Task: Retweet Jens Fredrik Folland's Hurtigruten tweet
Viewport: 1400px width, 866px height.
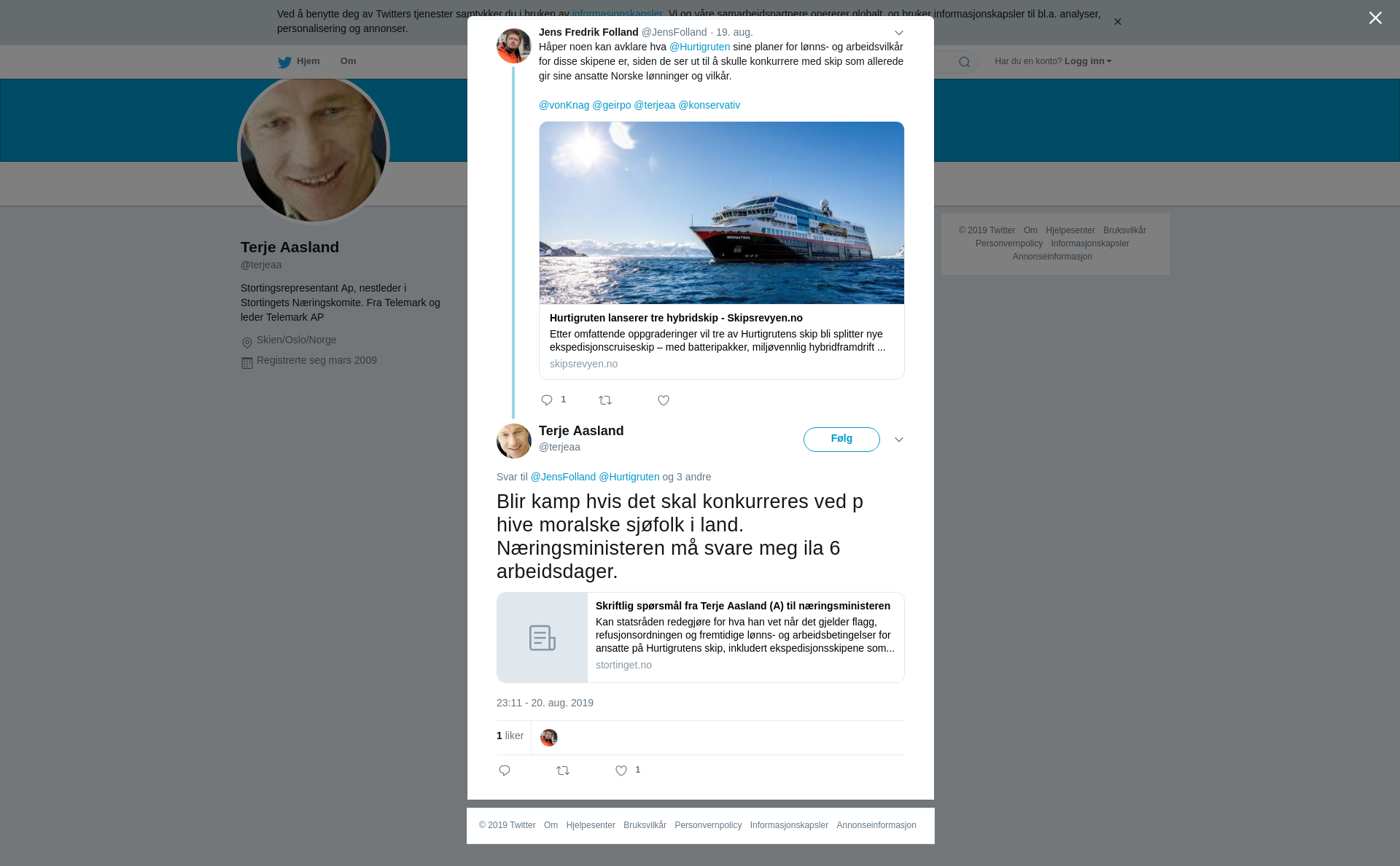Action: (x=605, y=400)
